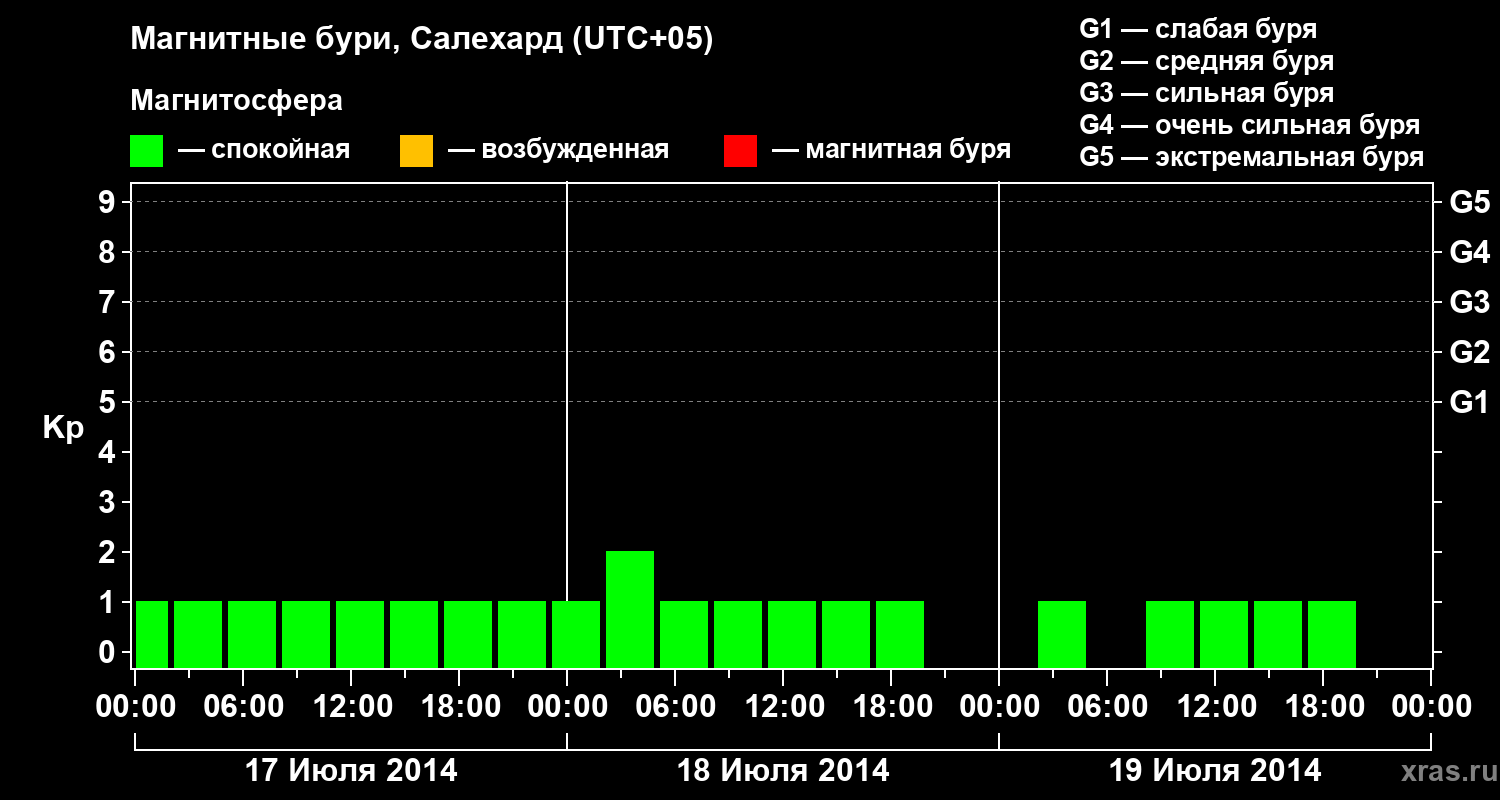This screenshot has height=800, width=1500.
Task: Select the tall Kp 2 bar on 18 Июля
Action: tap(630, 609)
